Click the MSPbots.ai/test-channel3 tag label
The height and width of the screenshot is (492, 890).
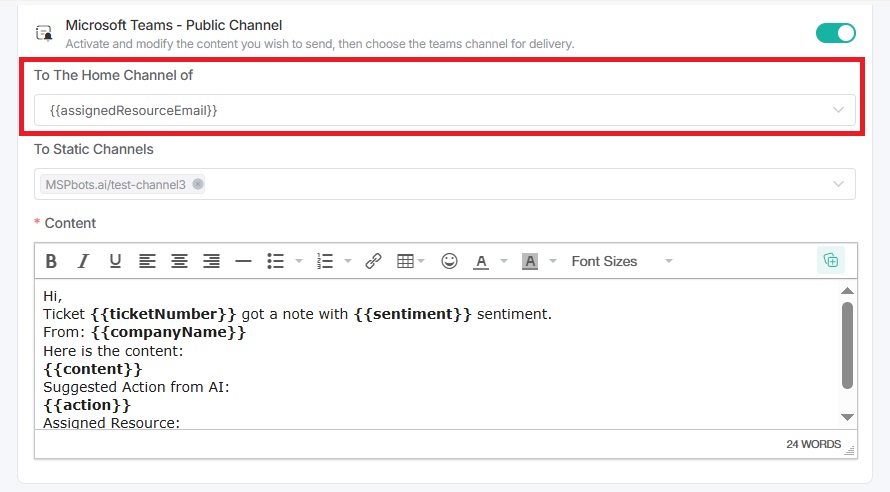click(x=116, y=184)
